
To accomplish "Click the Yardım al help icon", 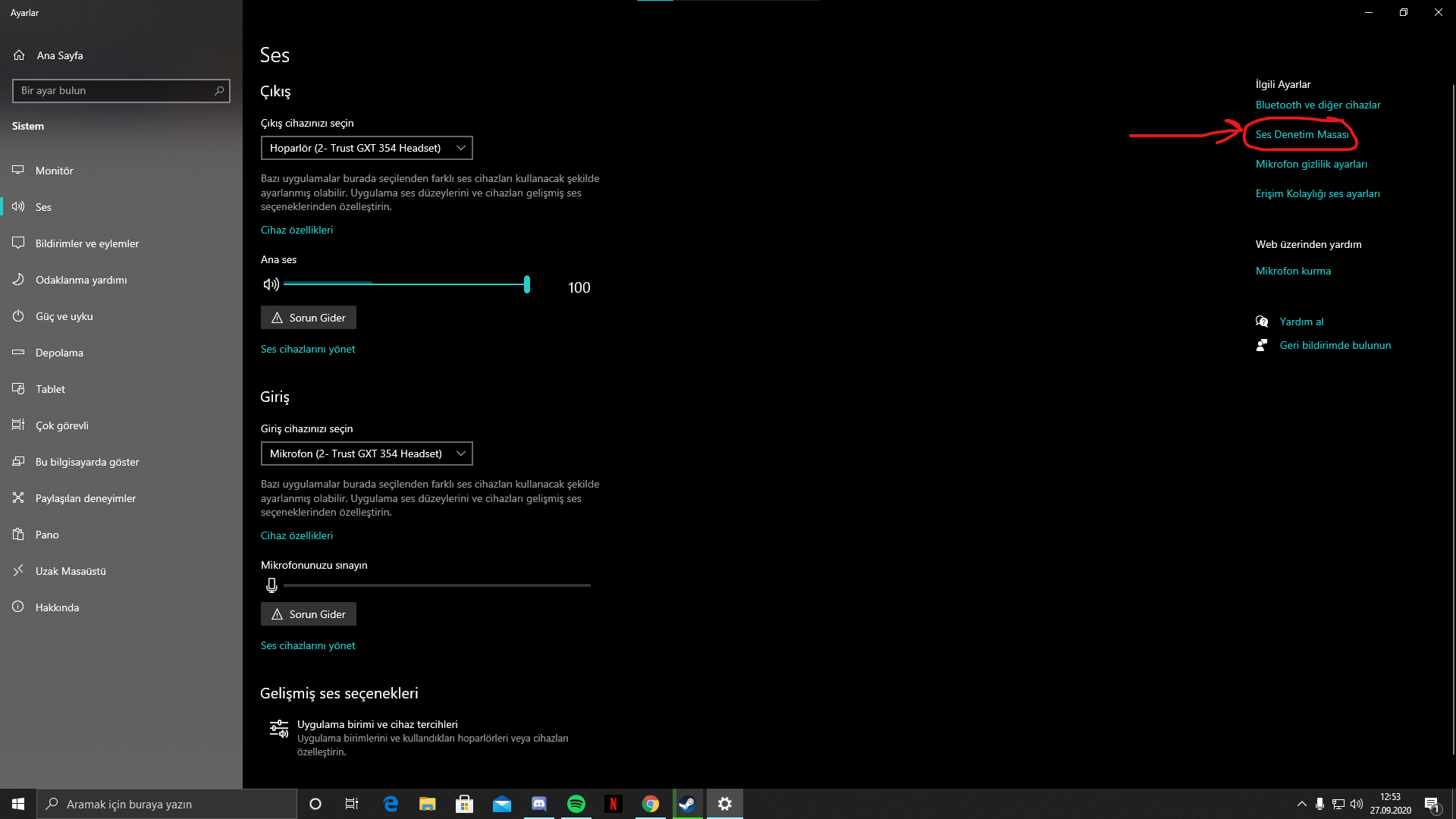I will (1262, 322).
